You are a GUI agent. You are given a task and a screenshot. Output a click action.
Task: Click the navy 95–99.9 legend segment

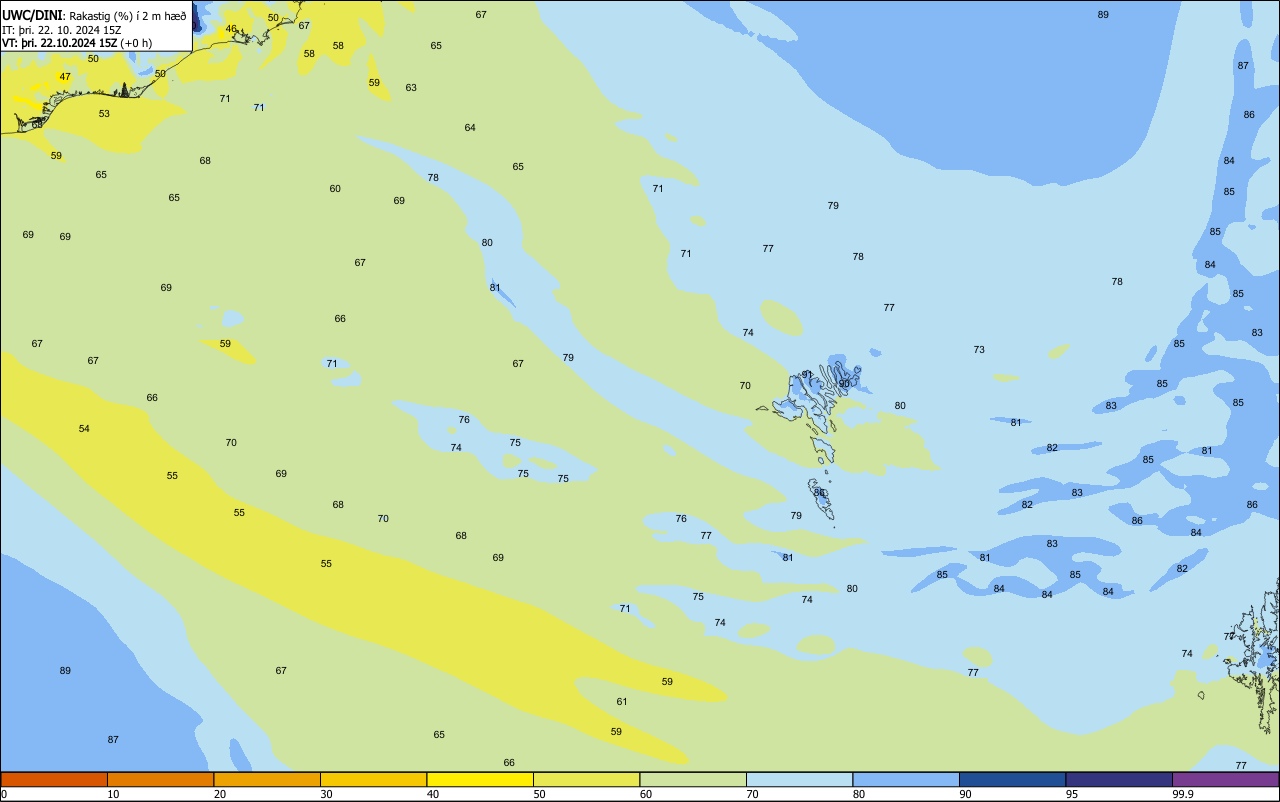(x=1119, y=779)
